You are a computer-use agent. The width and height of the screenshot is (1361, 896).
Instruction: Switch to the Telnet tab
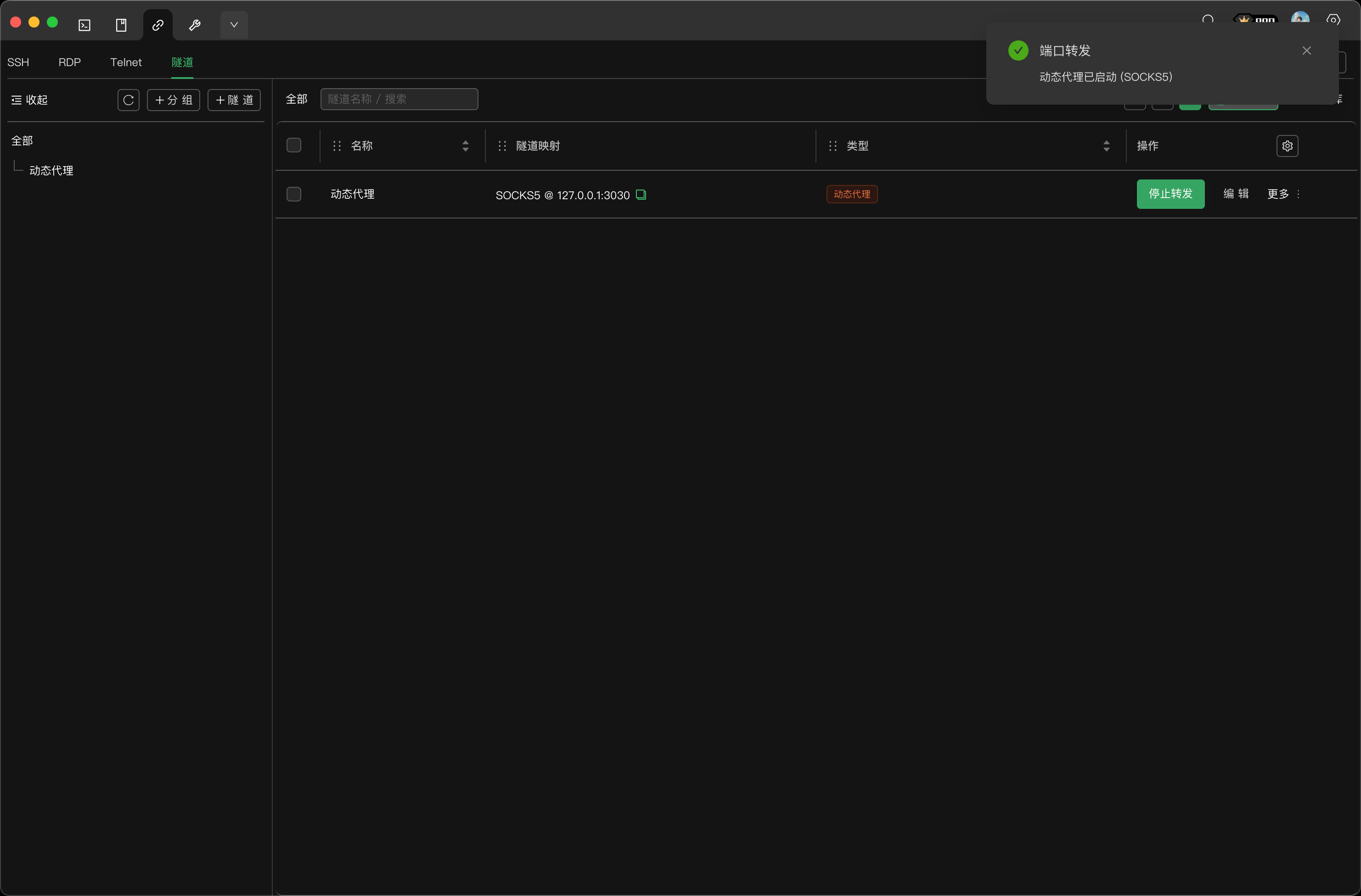pyautogui.click(x=126, y=62)
